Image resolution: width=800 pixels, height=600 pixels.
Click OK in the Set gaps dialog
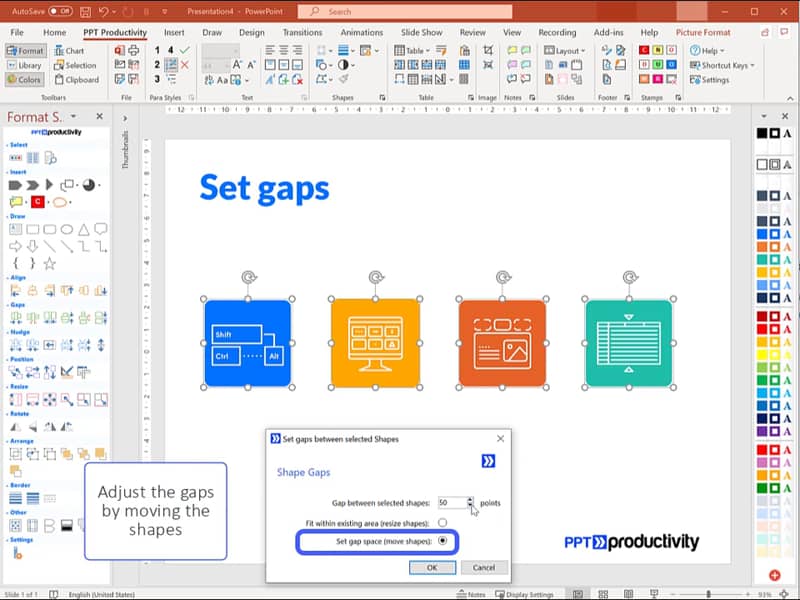[x=432, y=567]
